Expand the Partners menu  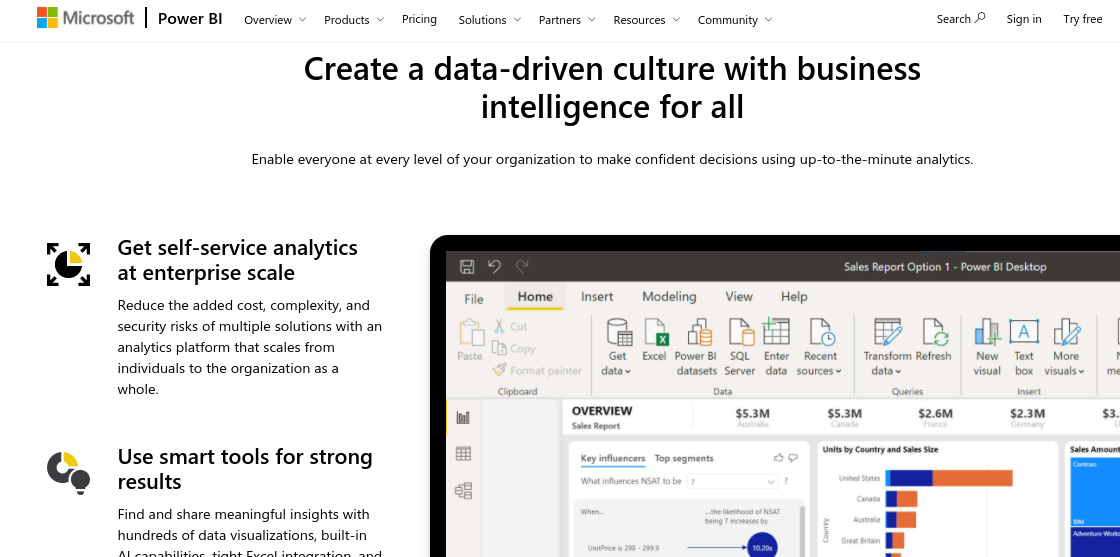coord(567,20)
